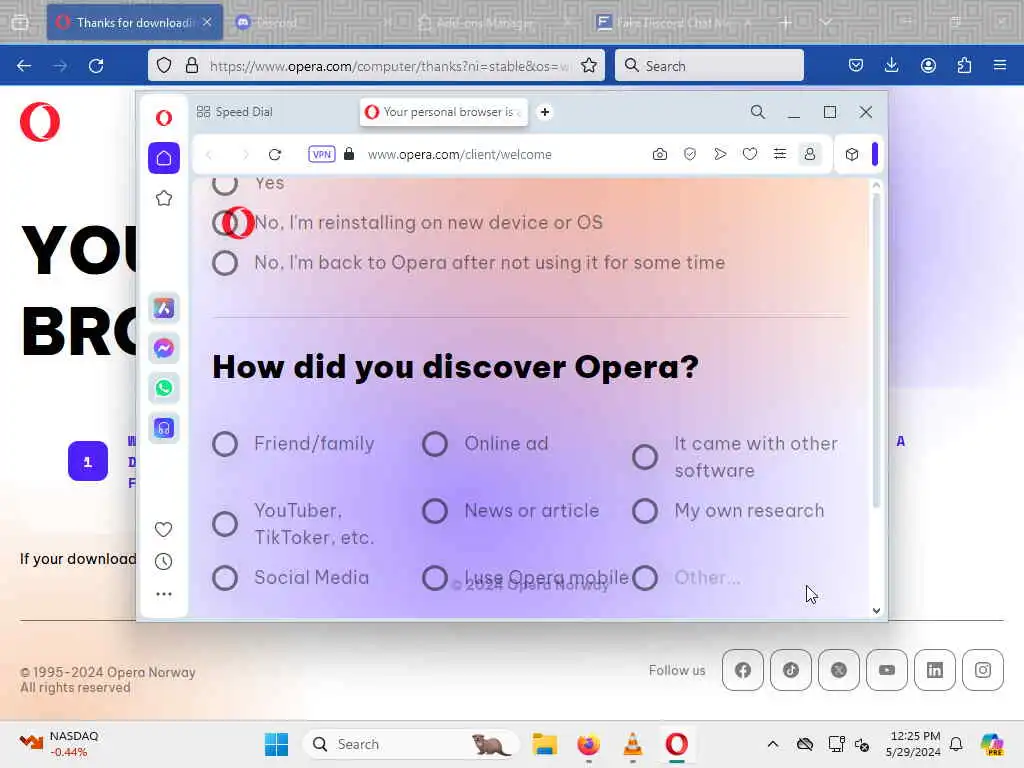Screen dimensions: 1024x768
Task: Select Online ad radio option
Action: [435, 444]
